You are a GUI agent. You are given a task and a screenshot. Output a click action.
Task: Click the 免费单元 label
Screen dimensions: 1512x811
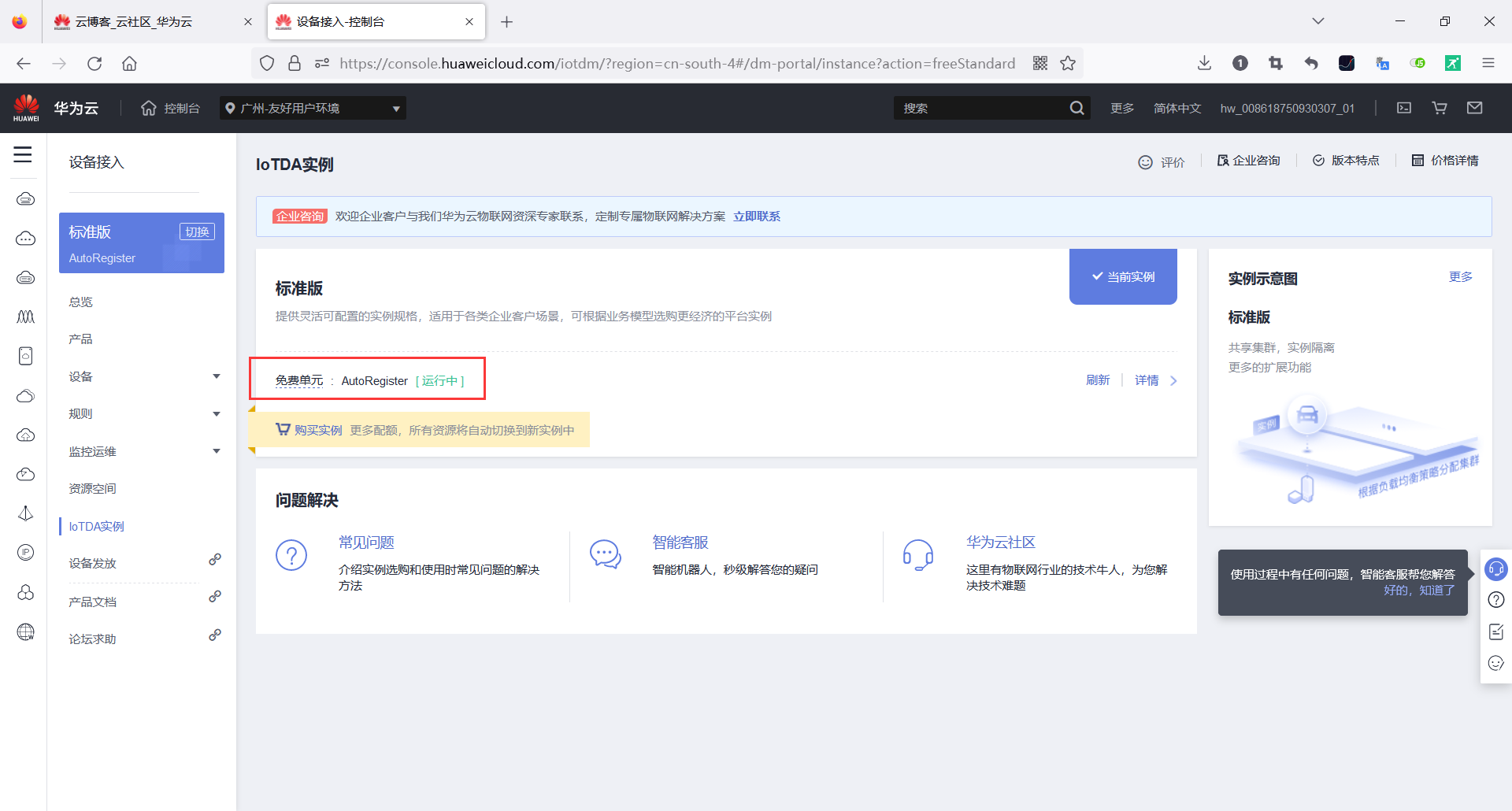pyautogui.click(x=299, y=381)
